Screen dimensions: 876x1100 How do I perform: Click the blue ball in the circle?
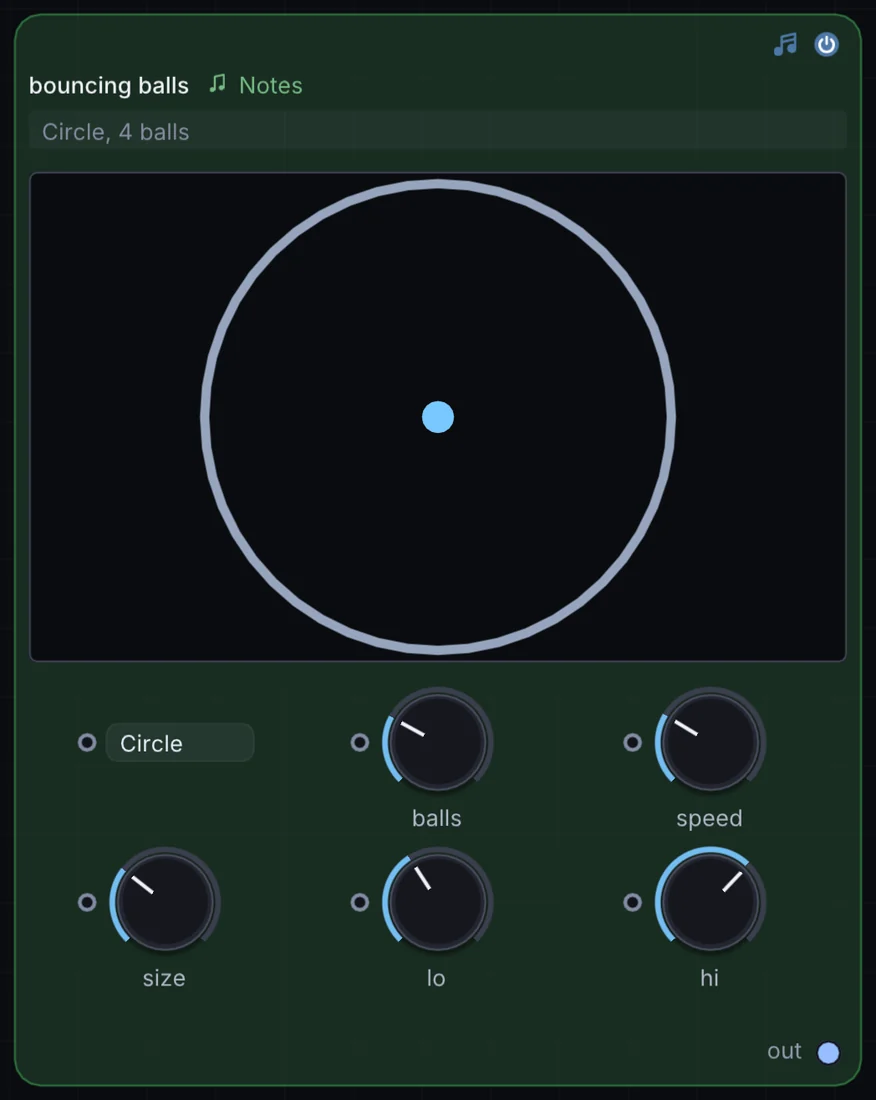coord(438,417)
